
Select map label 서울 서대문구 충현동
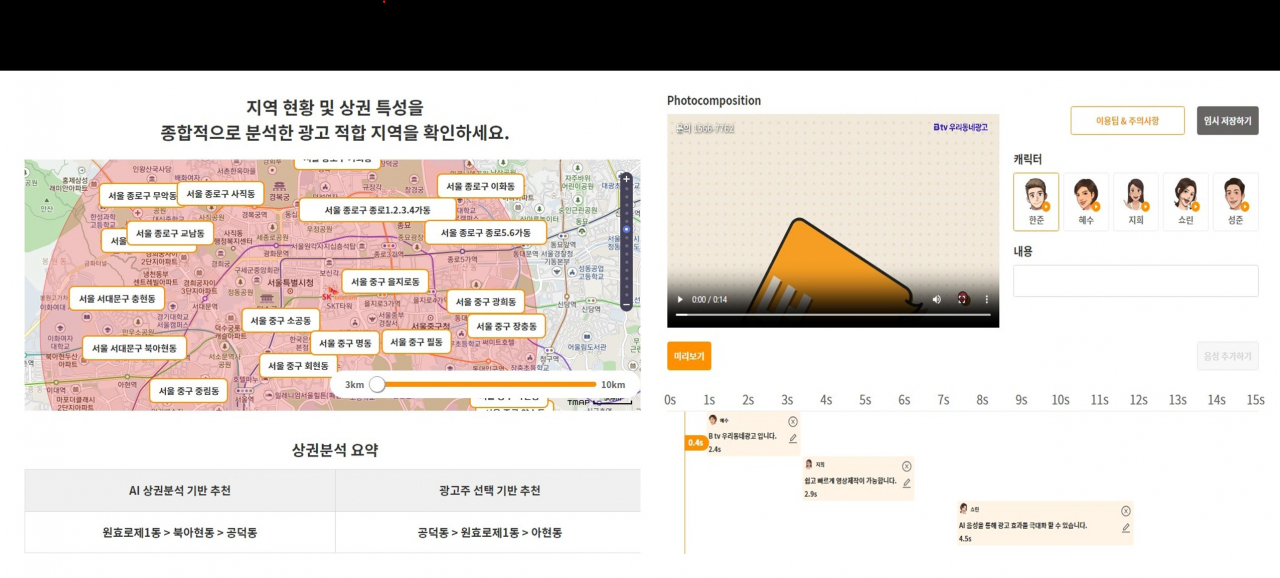click(x=117, y=299)
